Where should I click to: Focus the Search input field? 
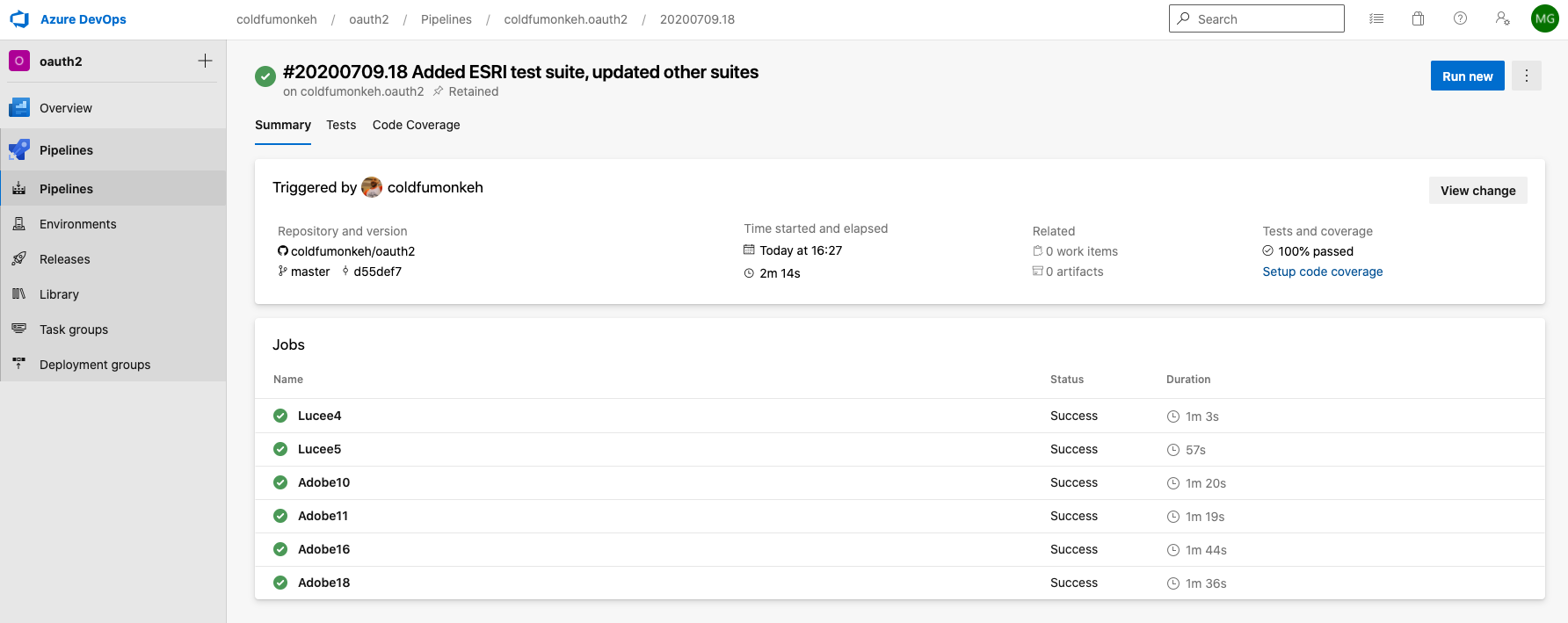[x=1257, y=18]
